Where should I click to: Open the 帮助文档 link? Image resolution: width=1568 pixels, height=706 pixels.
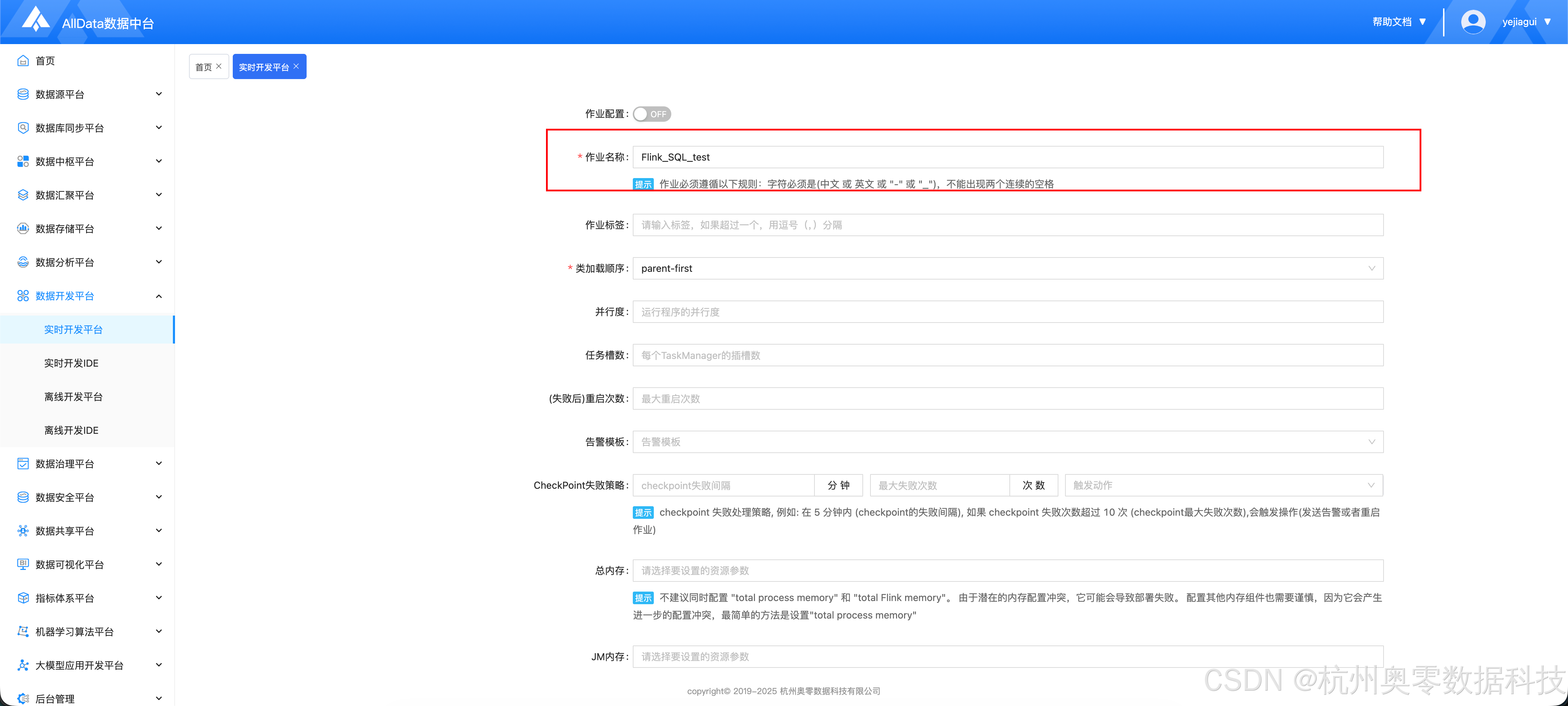pos(1393,21)
